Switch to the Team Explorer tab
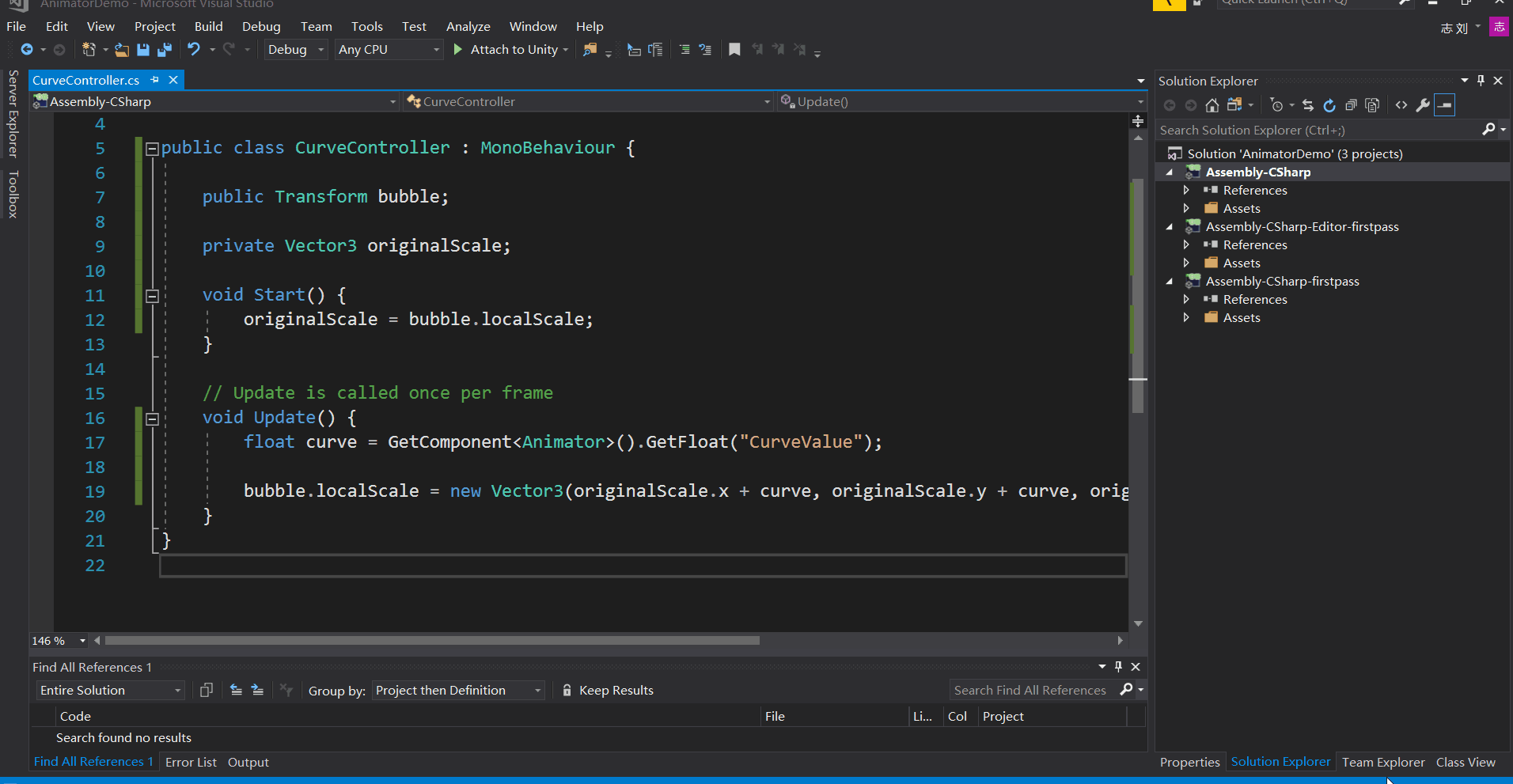 [1383, 762]
